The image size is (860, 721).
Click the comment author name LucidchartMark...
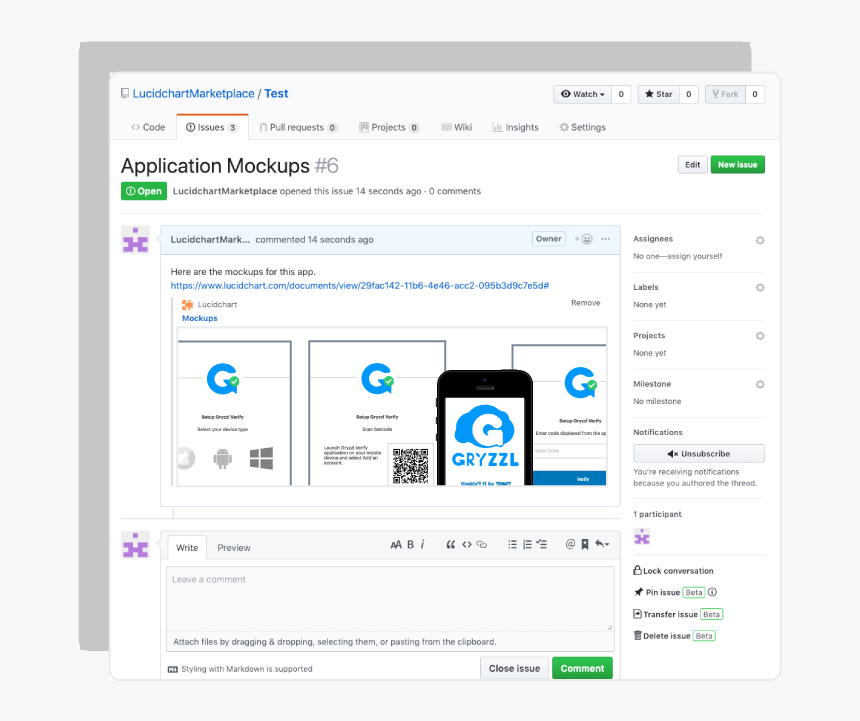pos(210,240)
